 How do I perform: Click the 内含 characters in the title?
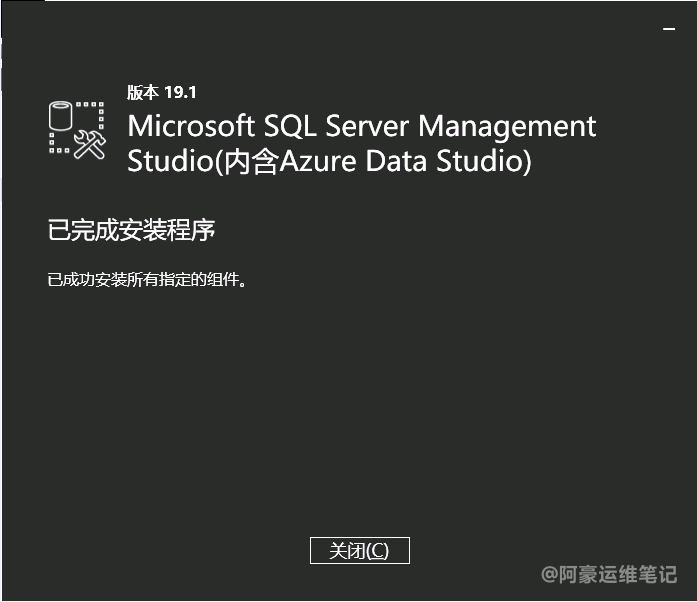coord(251,161)
